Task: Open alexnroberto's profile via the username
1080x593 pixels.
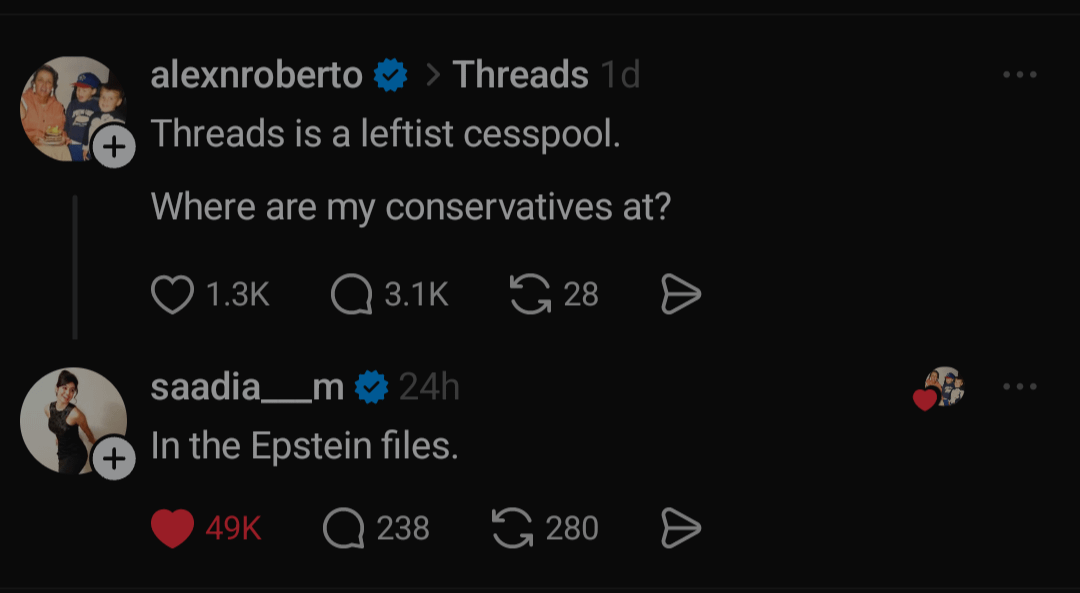Action: [x=256, y=75]
